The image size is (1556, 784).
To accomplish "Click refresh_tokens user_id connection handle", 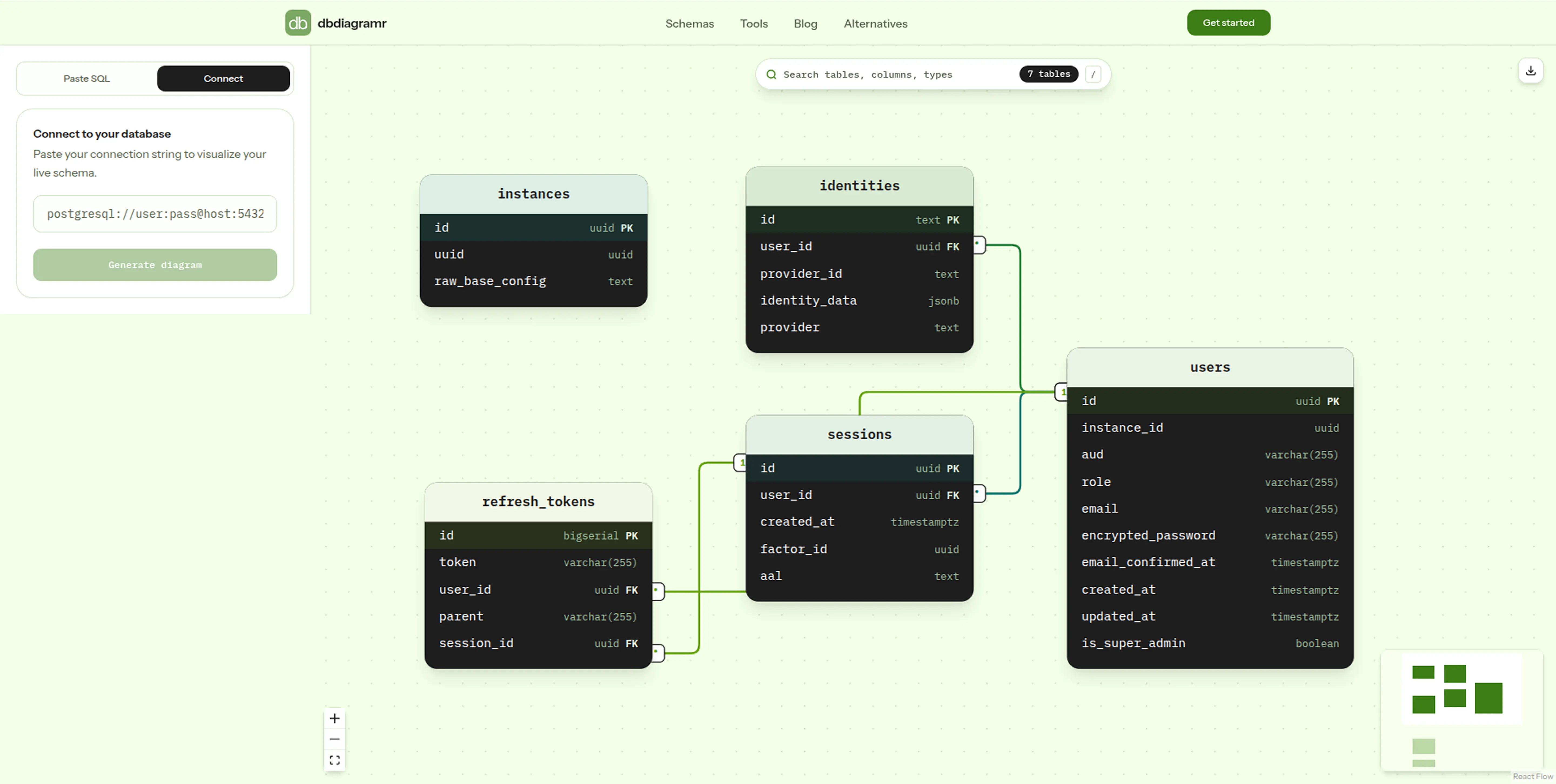I will tap(658, 591).
